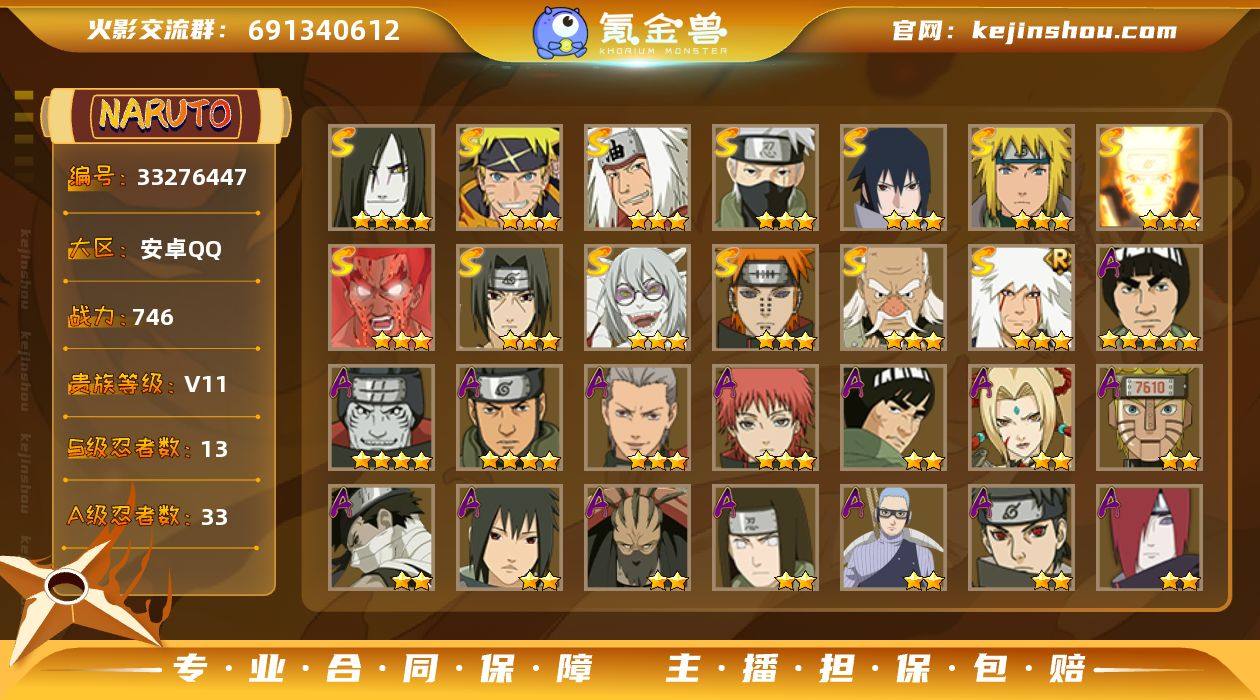Open the Tsunade A-rank portrait
1260x700 pixels.
(1021, 417)
